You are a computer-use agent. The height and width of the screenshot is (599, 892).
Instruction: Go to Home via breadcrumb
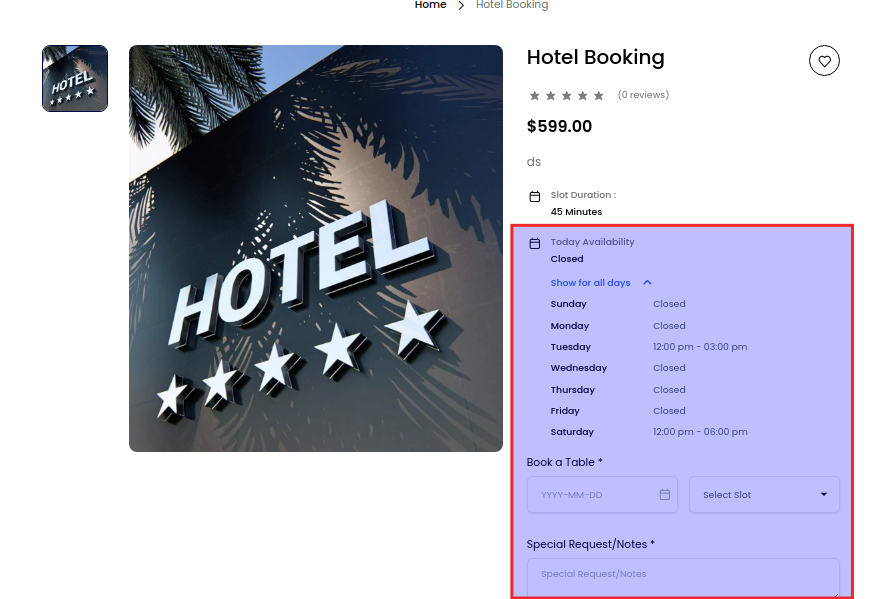coord(430,5)
